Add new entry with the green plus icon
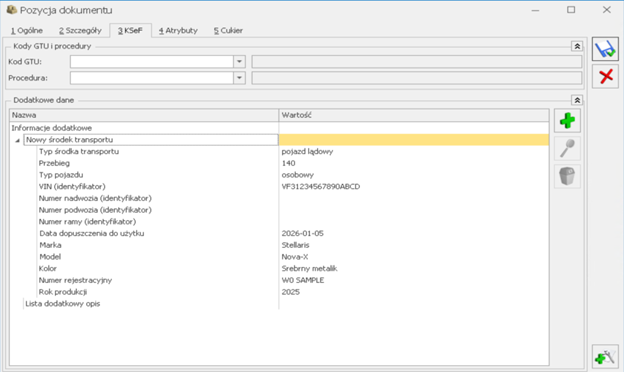 567,120
